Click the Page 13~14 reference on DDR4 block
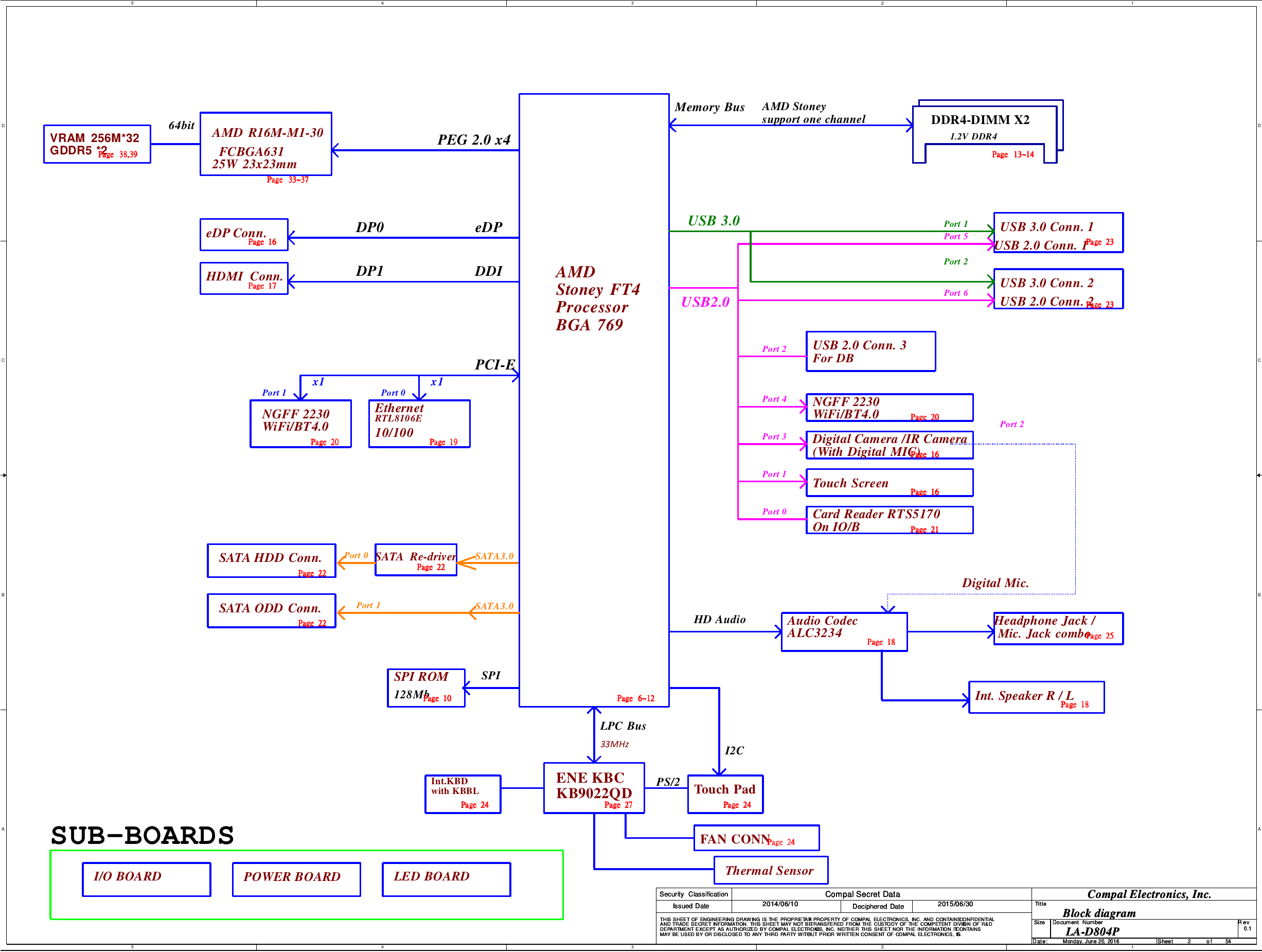This screenshot has height=952, width=1262. pyautogui.click(x=1012, y=155)
